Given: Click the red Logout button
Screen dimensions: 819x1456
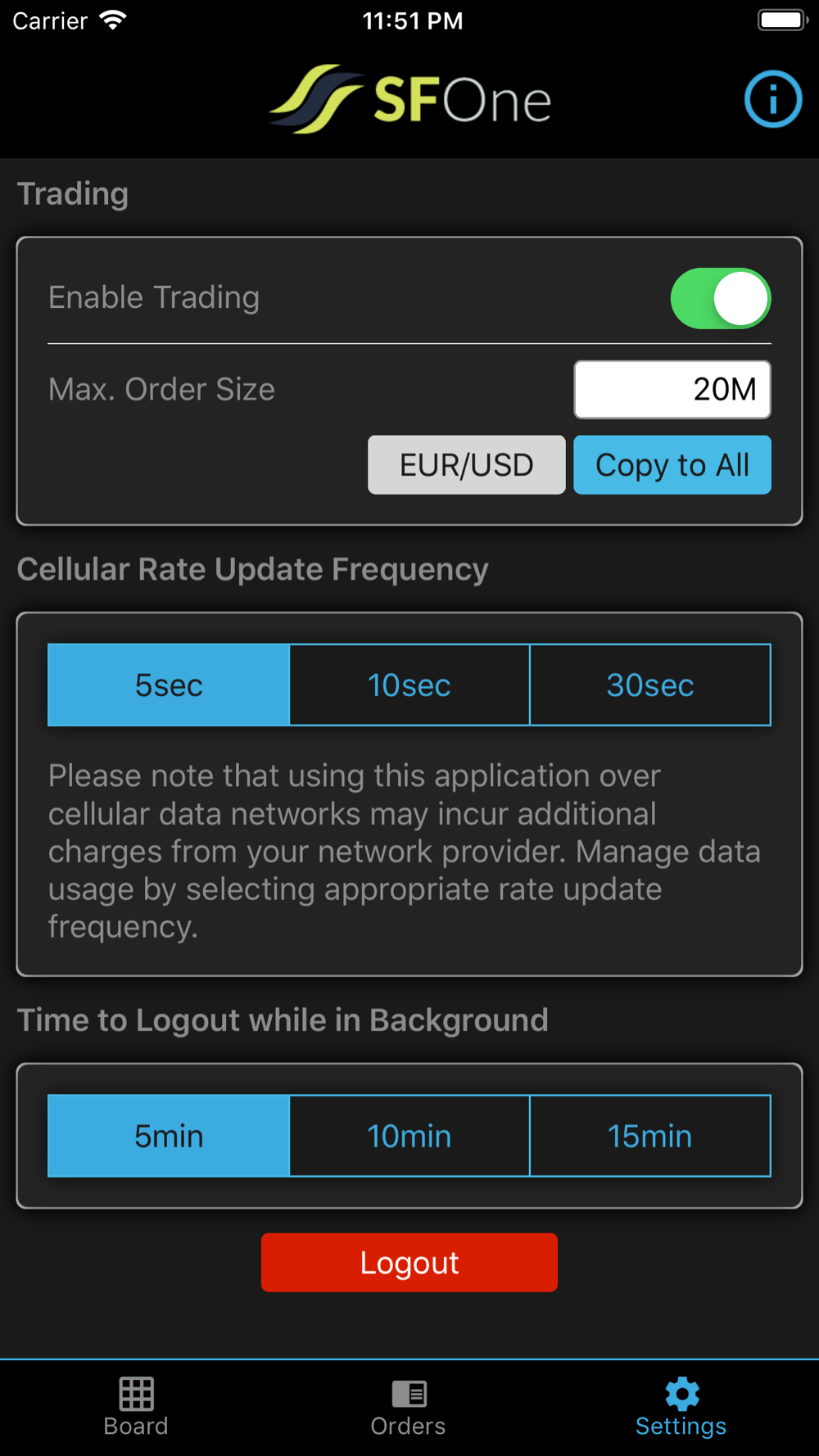Looking at the screenshot, I should click(x=409, y=1263).
